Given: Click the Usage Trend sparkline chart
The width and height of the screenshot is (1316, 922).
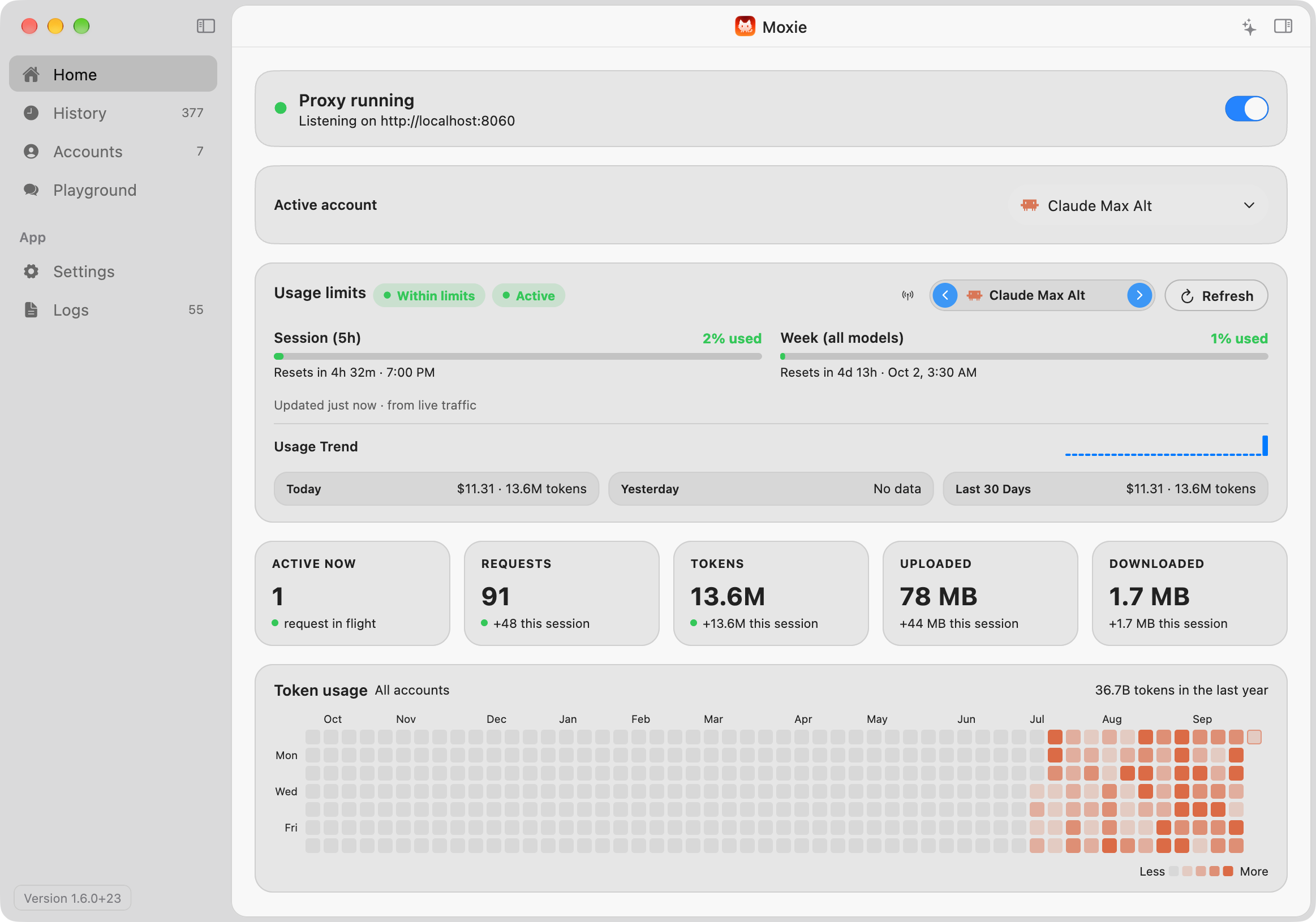Looking at the screenshot, I should point(1166,446).
